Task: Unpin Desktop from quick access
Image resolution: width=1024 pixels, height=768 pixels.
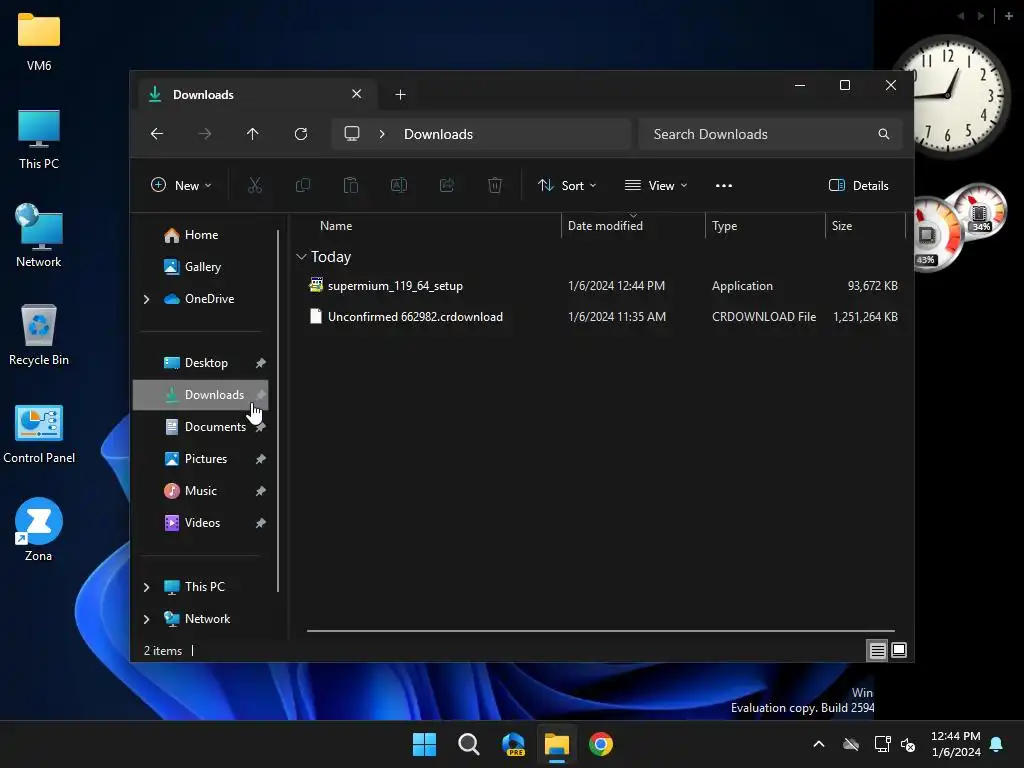Action: point(261,362)
